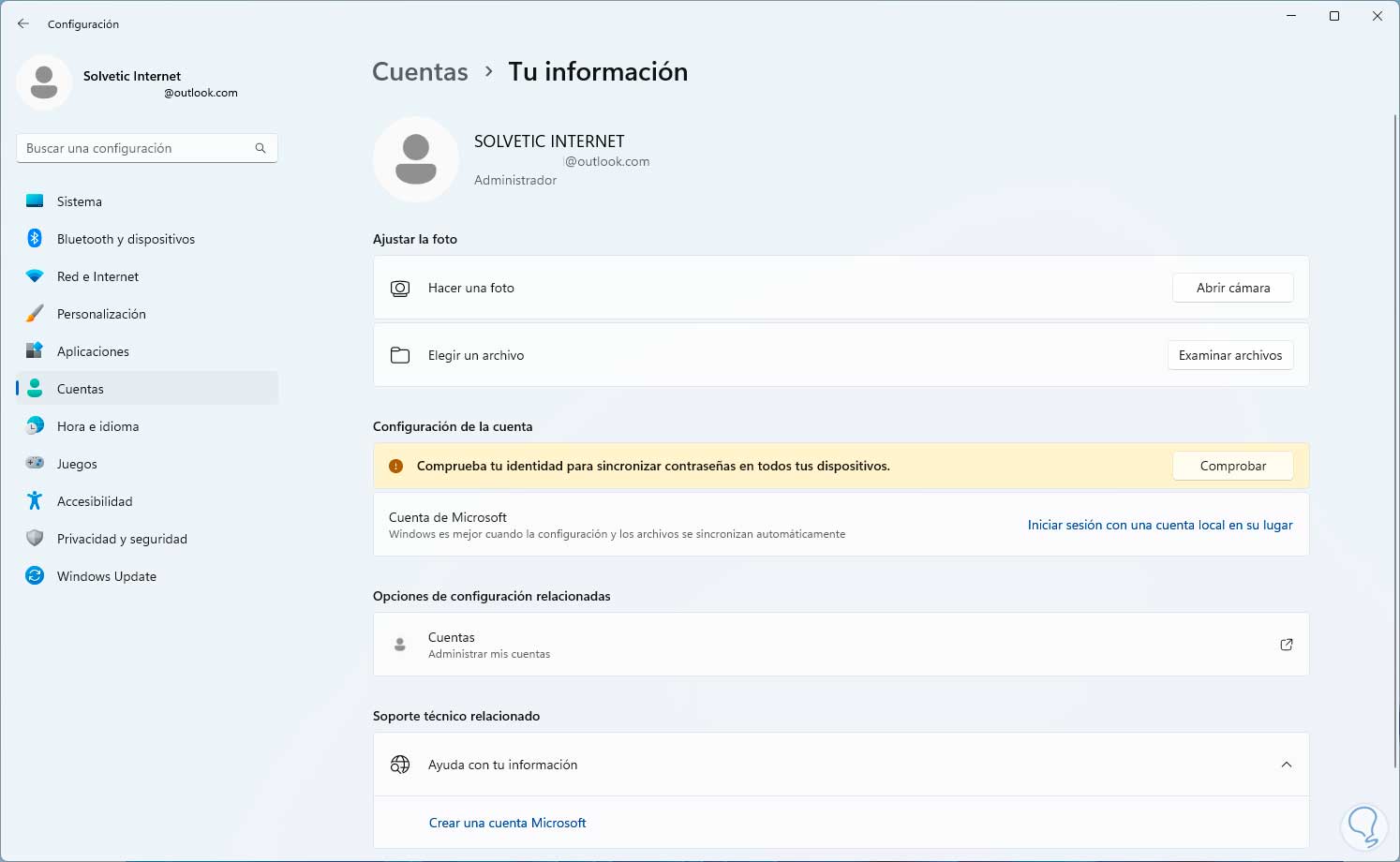The width and height of the screenshot is (1400, 862).
Task: Click the folder icon beside Elegir un archivo
Action: (x=400, y=356)
